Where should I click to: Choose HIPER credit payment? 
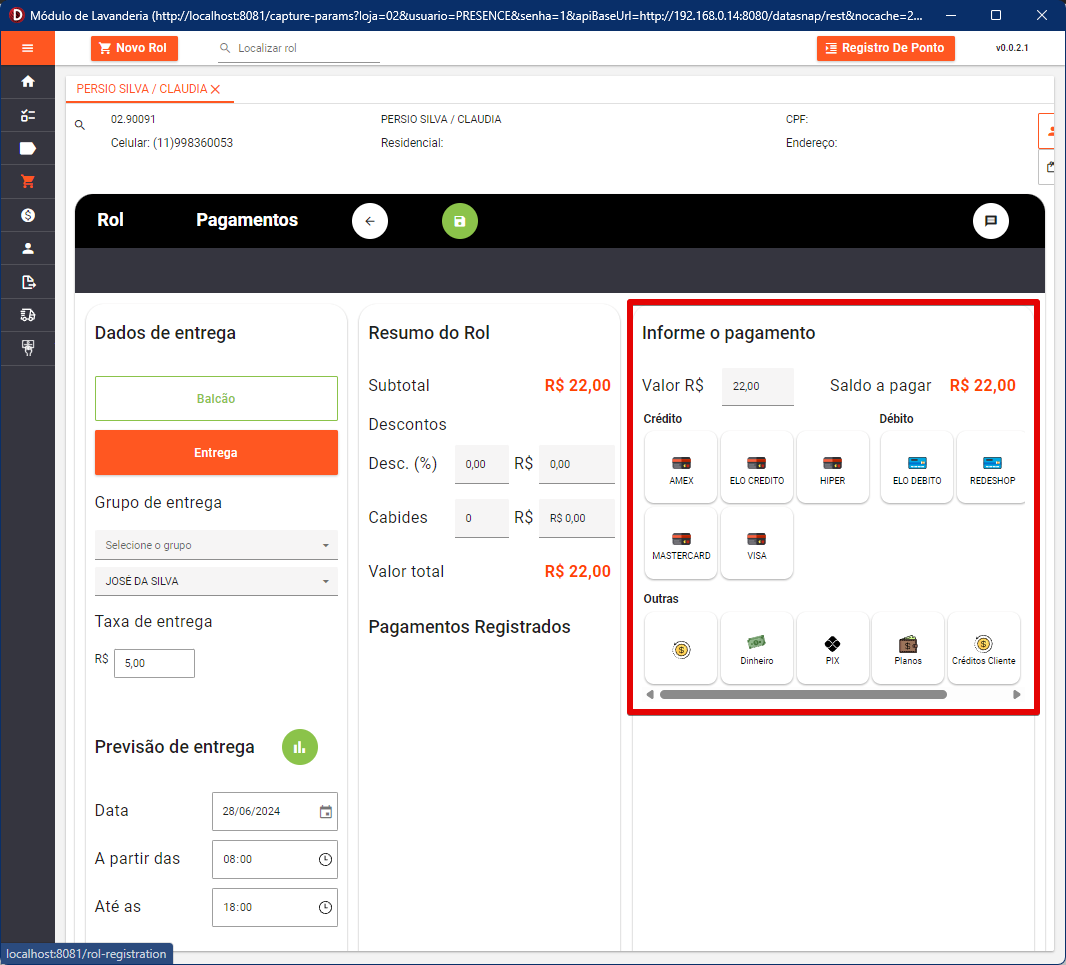point(832,468)
